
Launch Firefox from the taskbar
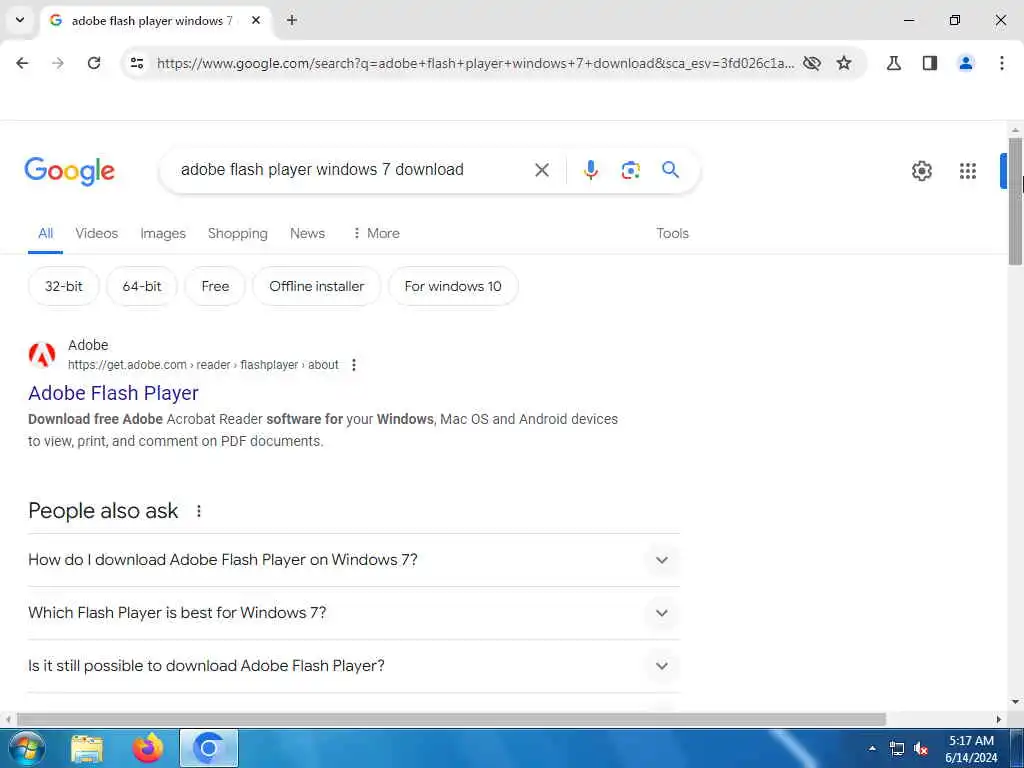click(x=148, y=748)
